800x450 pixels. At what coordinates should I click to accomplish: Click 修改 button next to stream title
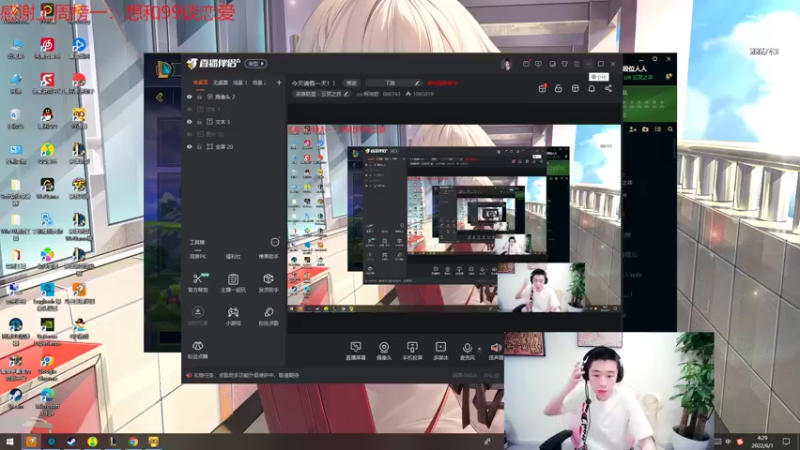pos(352,83)
